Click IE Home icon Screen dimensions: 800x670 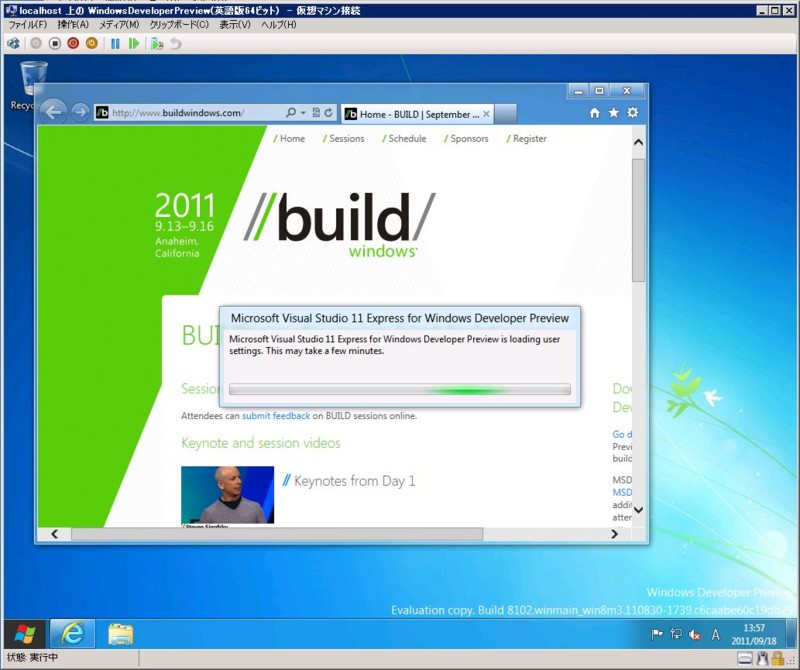tap(594, 113)
